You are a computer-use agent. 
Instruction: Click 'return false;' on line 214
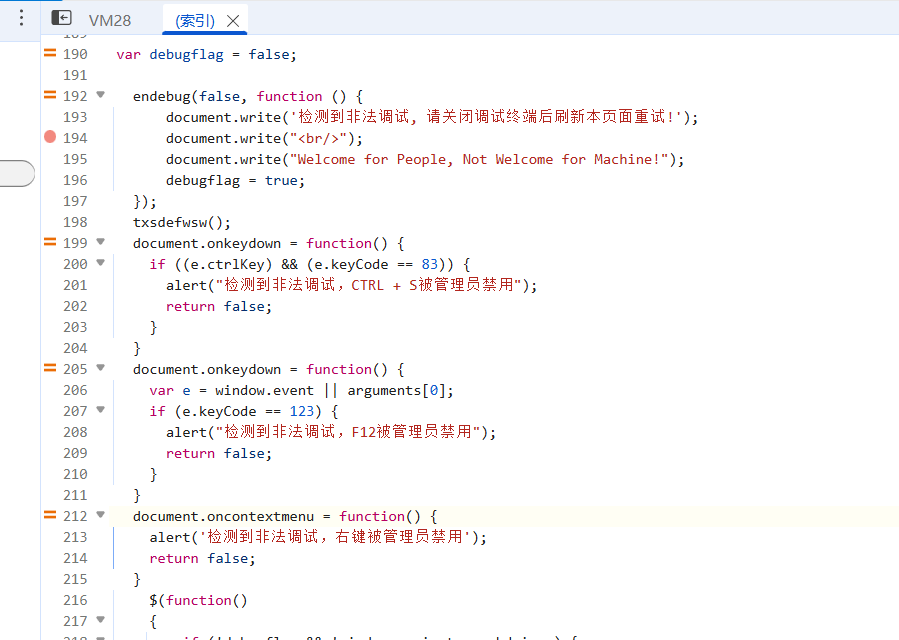point(202,558)
